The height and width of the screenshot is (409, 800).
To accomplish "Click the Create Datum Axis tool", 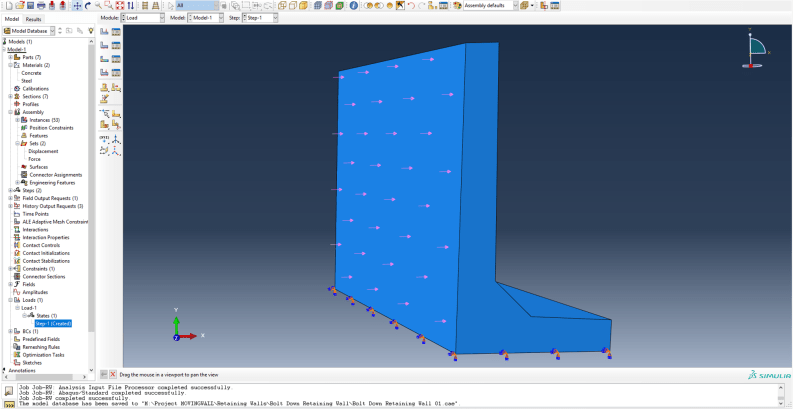I will [116, 139].
